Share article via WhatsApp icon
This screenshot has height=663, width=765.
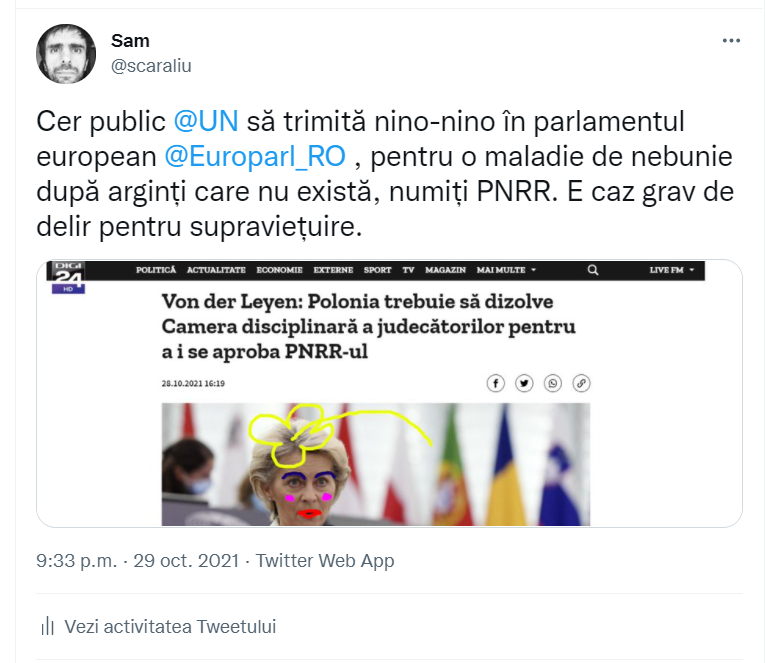[x=552, y=383]
